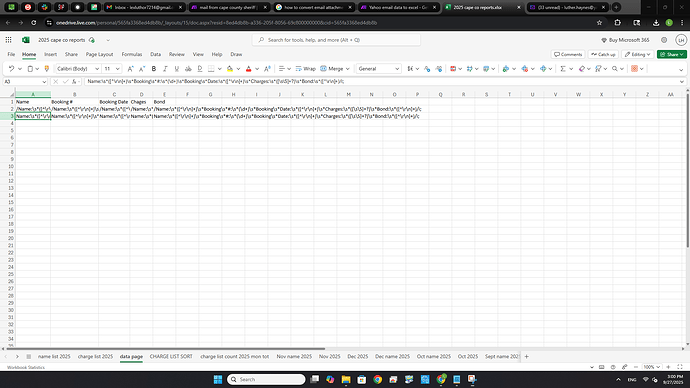
Task: Click the Delete cells icon
Action: [x=524, y=69]
